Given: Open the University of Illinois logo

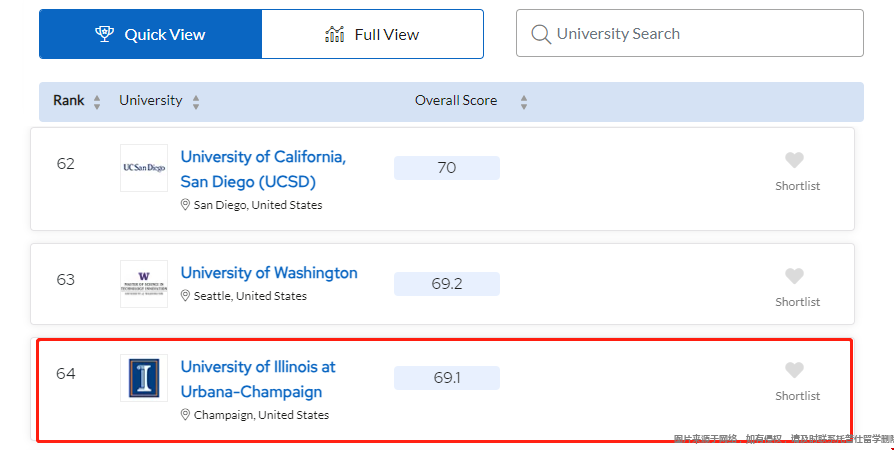Looking at the screenshot, I should tap(144, 378).
